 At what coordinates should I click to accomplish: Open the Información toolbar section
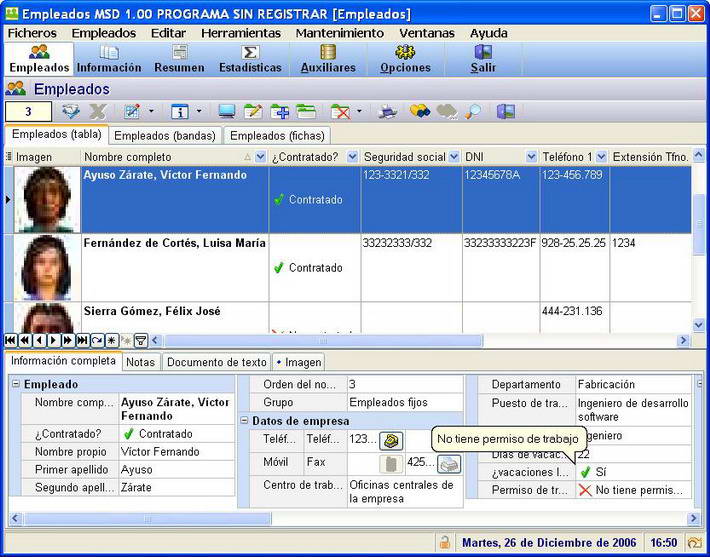109,59
